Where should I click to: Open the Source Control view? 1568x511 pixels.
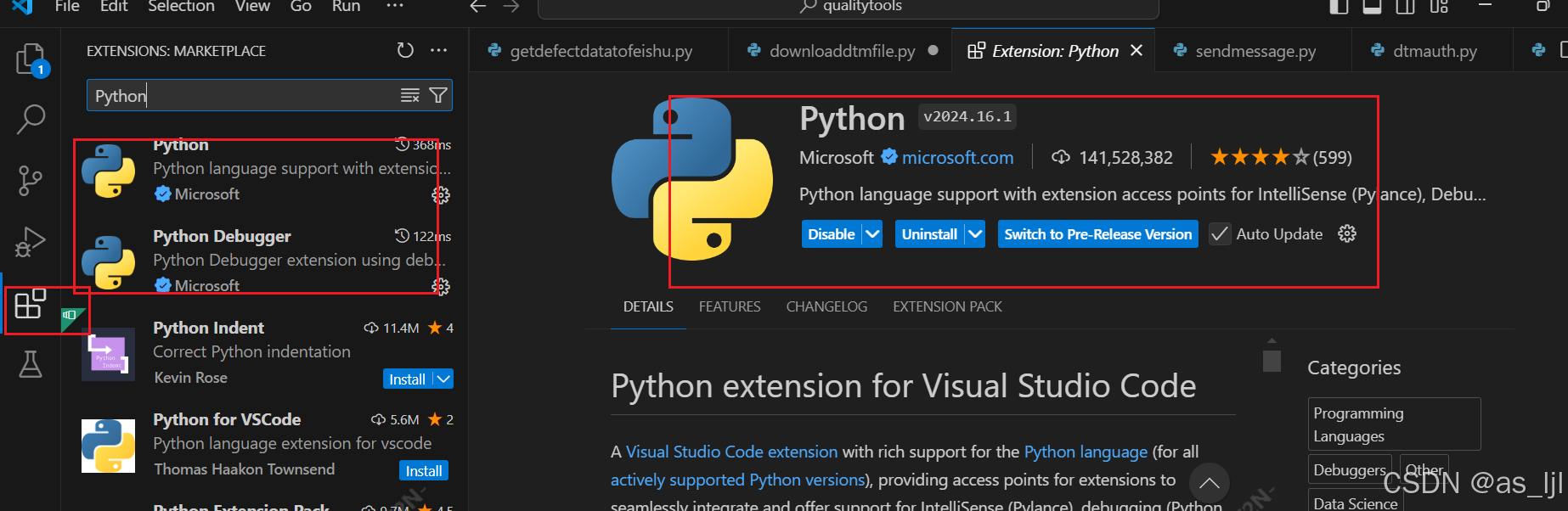coord(31,180)
